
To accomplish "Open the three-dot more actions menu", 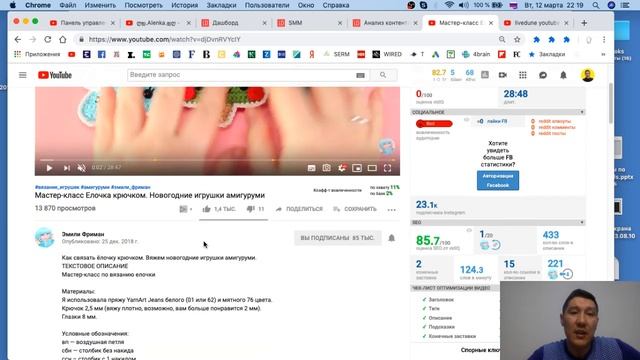I will click(391, 209).
